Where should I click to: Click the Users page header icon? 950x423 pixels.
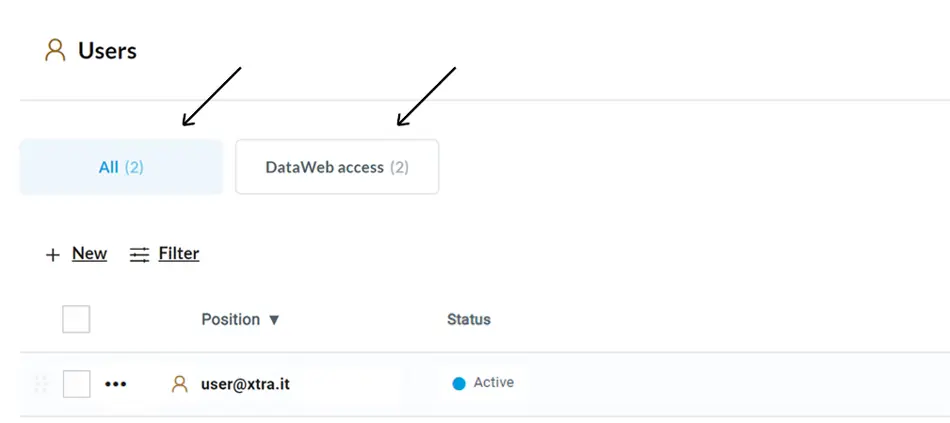pyautogui.click(x=55, y=50)
